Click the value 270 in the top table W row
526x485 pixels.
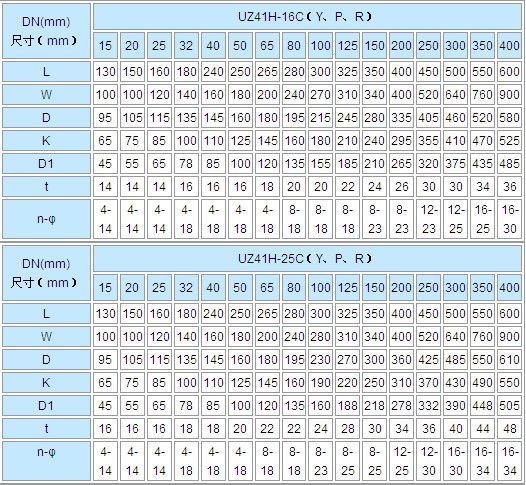click(321, 95)
